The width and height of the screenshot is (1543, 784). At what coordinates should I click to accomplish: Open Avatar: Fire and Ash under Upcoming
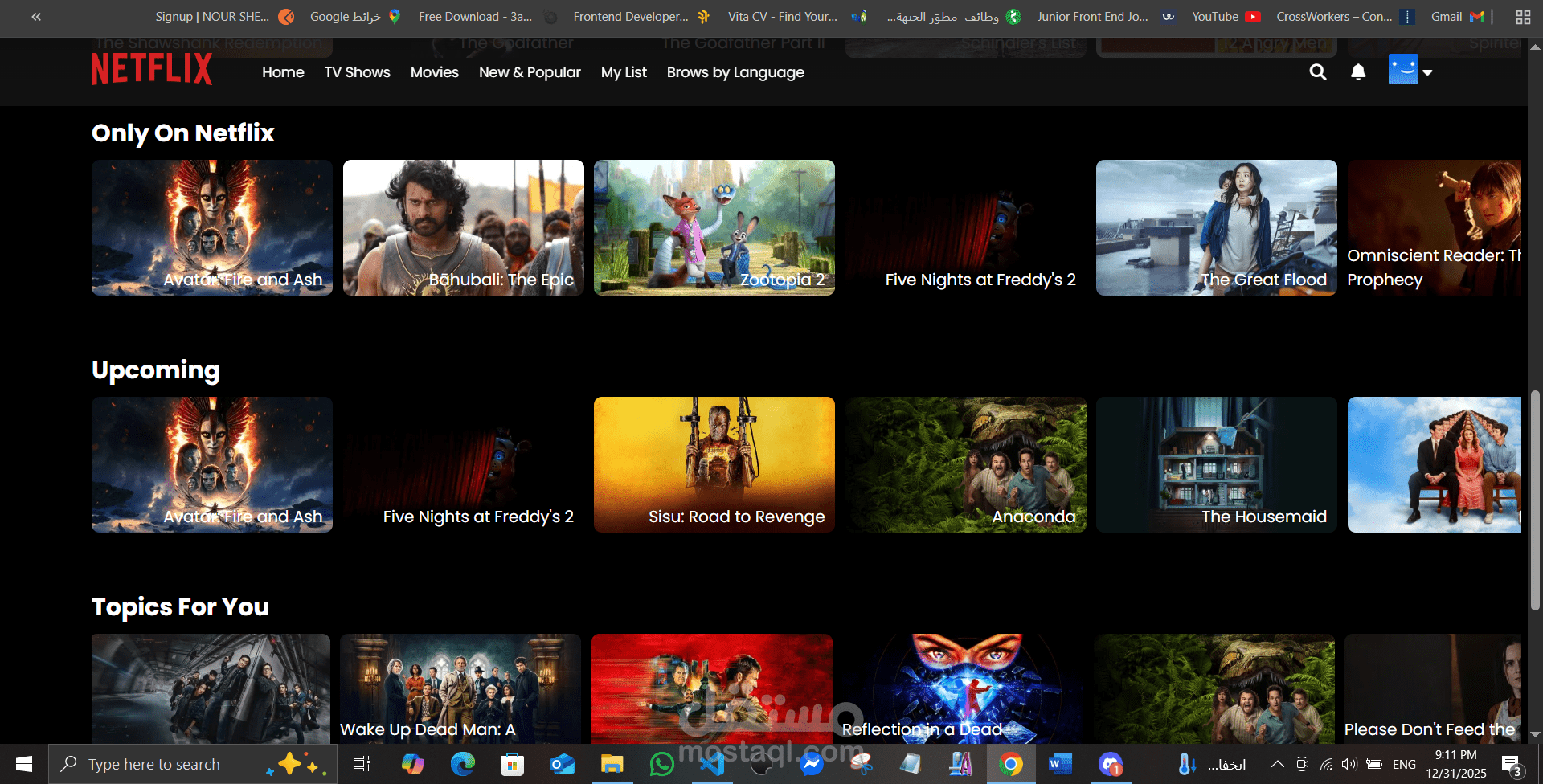(x=212, y=464)
